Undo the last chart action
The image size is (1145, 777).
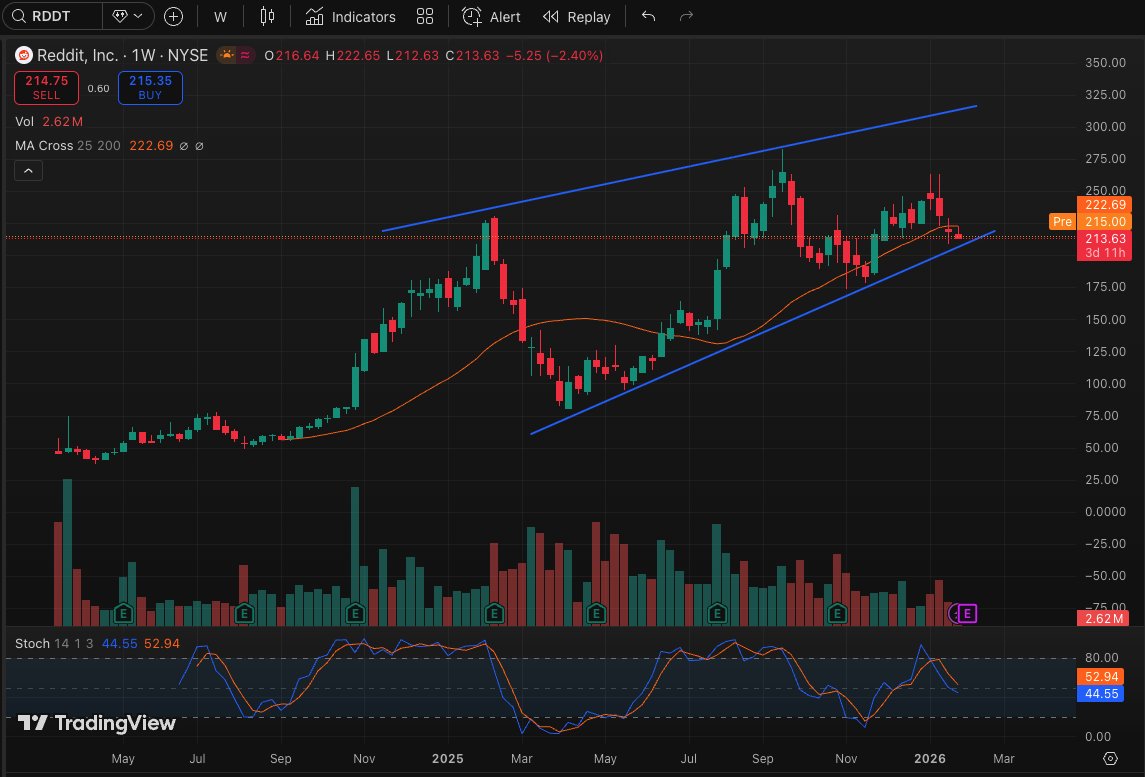click(x=648, y=16)
